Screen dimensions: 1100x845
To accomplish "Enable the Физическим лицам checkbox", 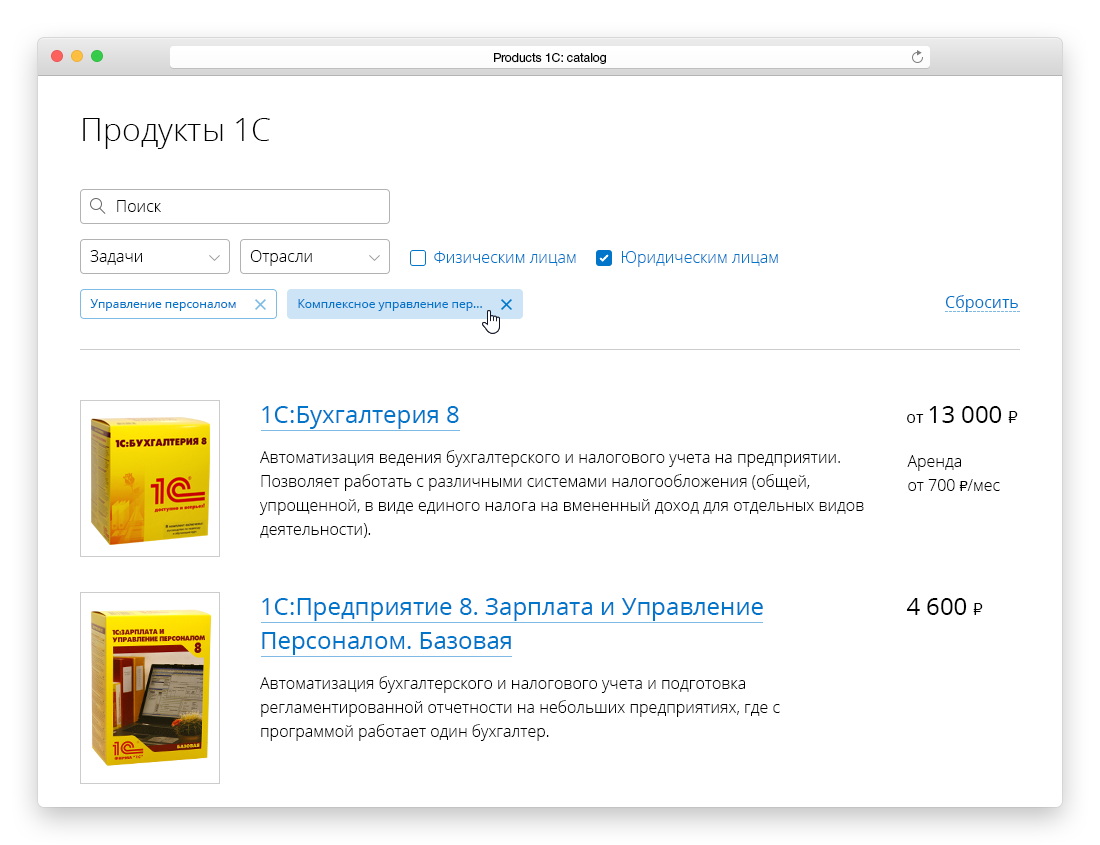I will pos(418,258).
